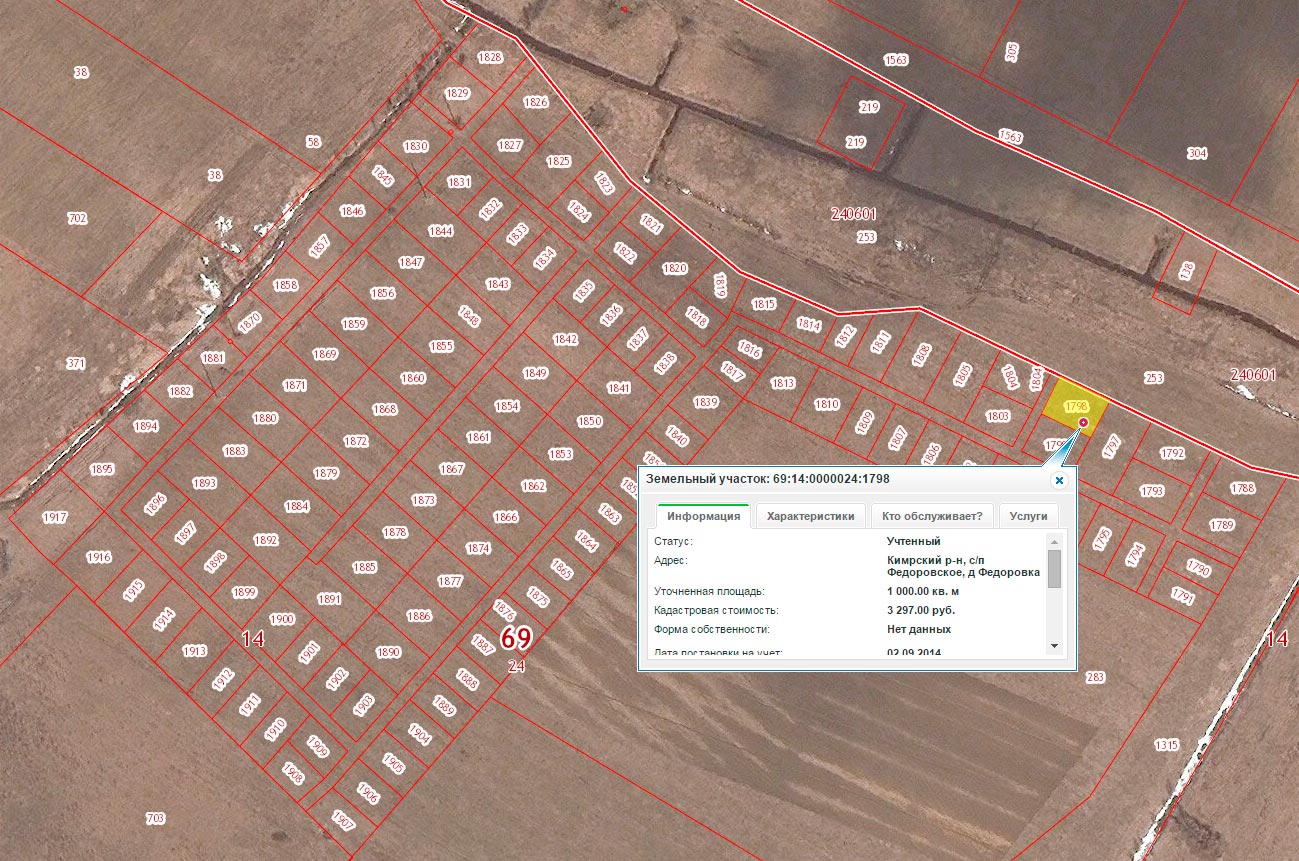The width and height of the screenshot is (1299, 861).
Task: Select parcel 1828 on the map
Action: coord(490,58)
